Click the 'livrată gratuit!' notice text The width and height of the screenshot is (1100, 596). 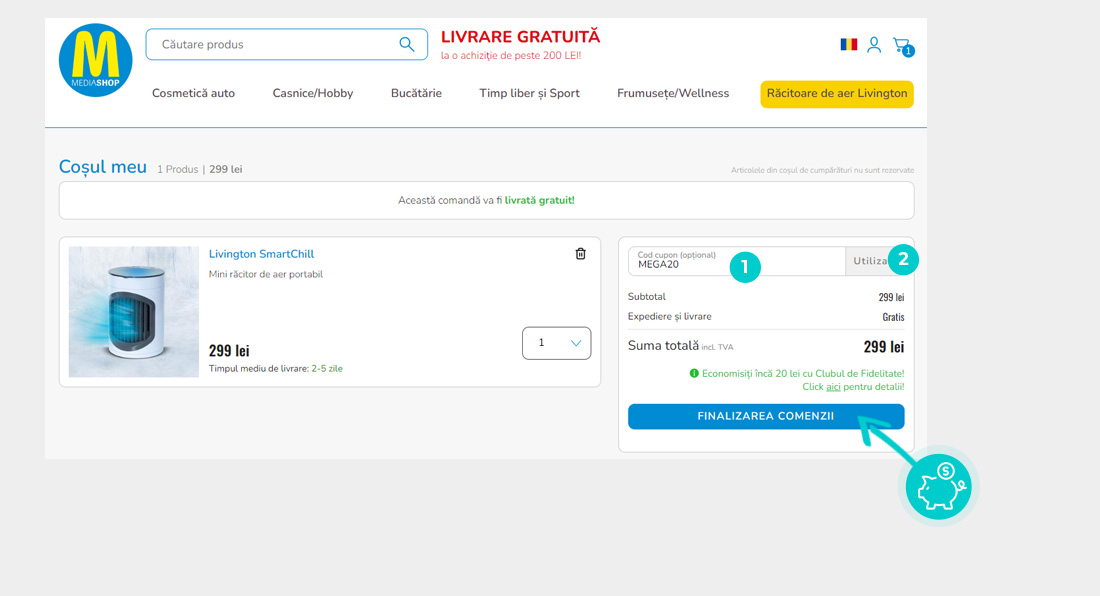pyautogui.click(x=539, y=201)
